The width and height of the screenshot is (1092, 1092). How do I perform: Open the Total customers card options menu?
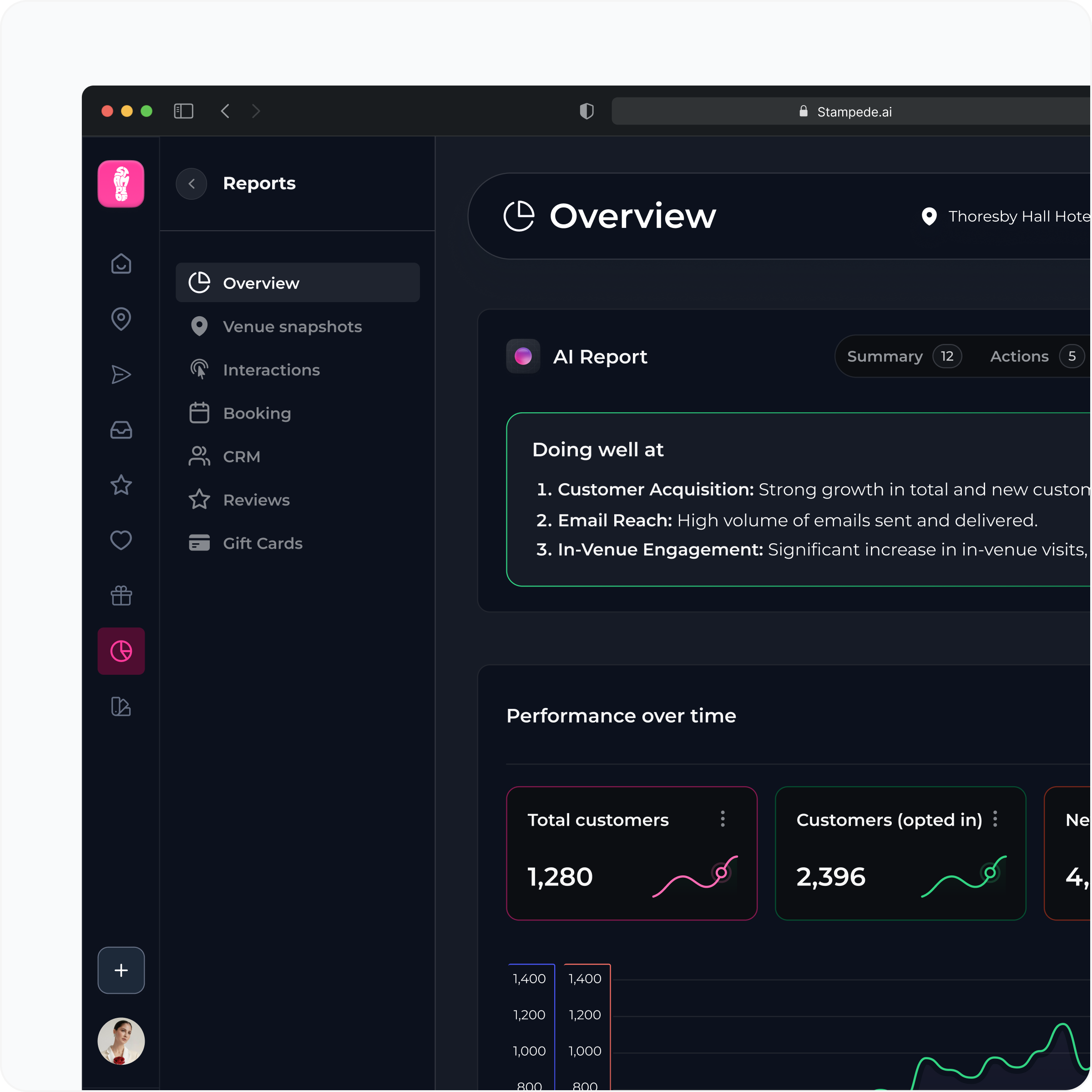[x=723, y=819]
